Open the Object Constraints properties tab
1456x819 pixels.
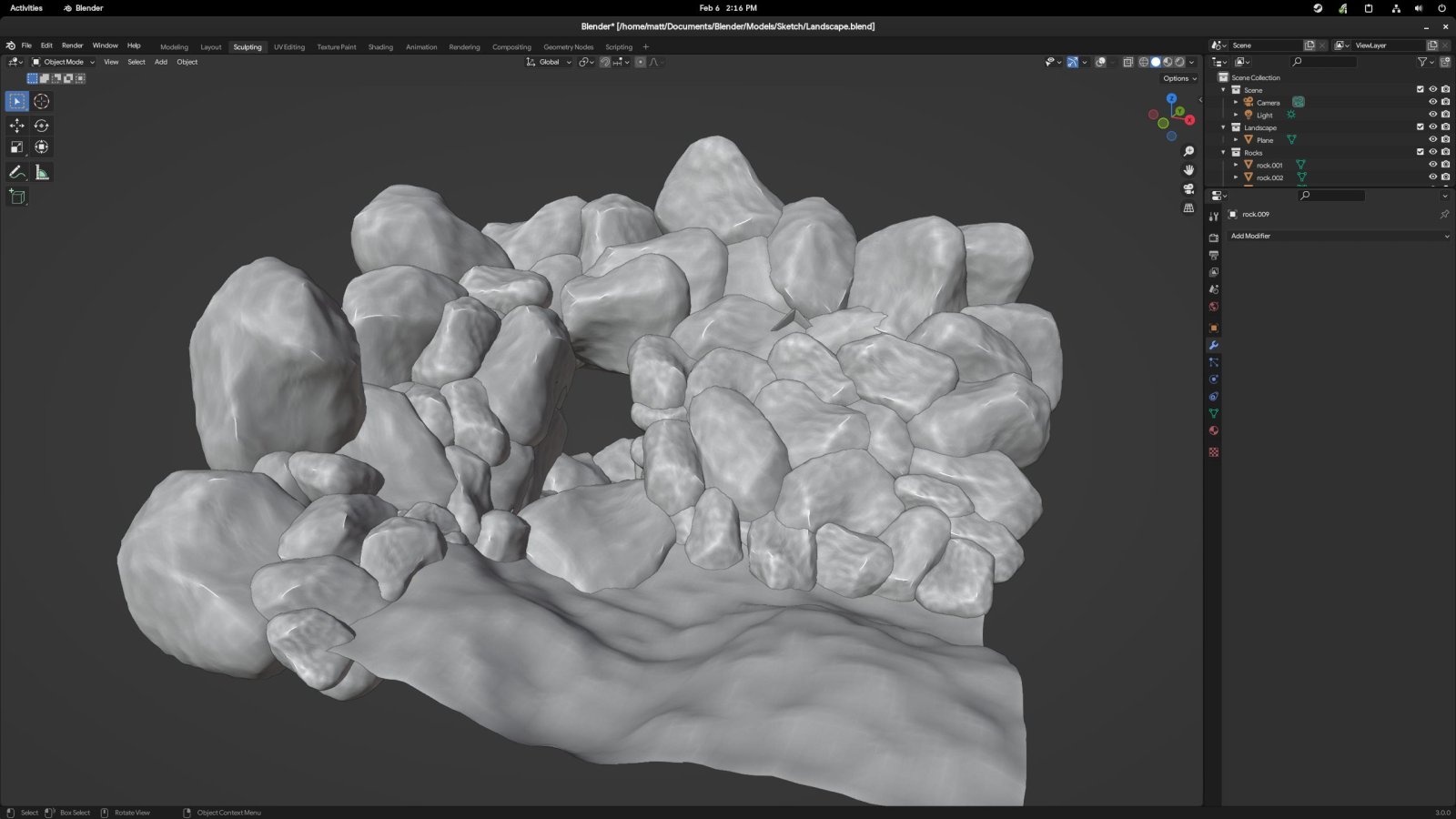pyautogui.click(x=1213, y=397)
